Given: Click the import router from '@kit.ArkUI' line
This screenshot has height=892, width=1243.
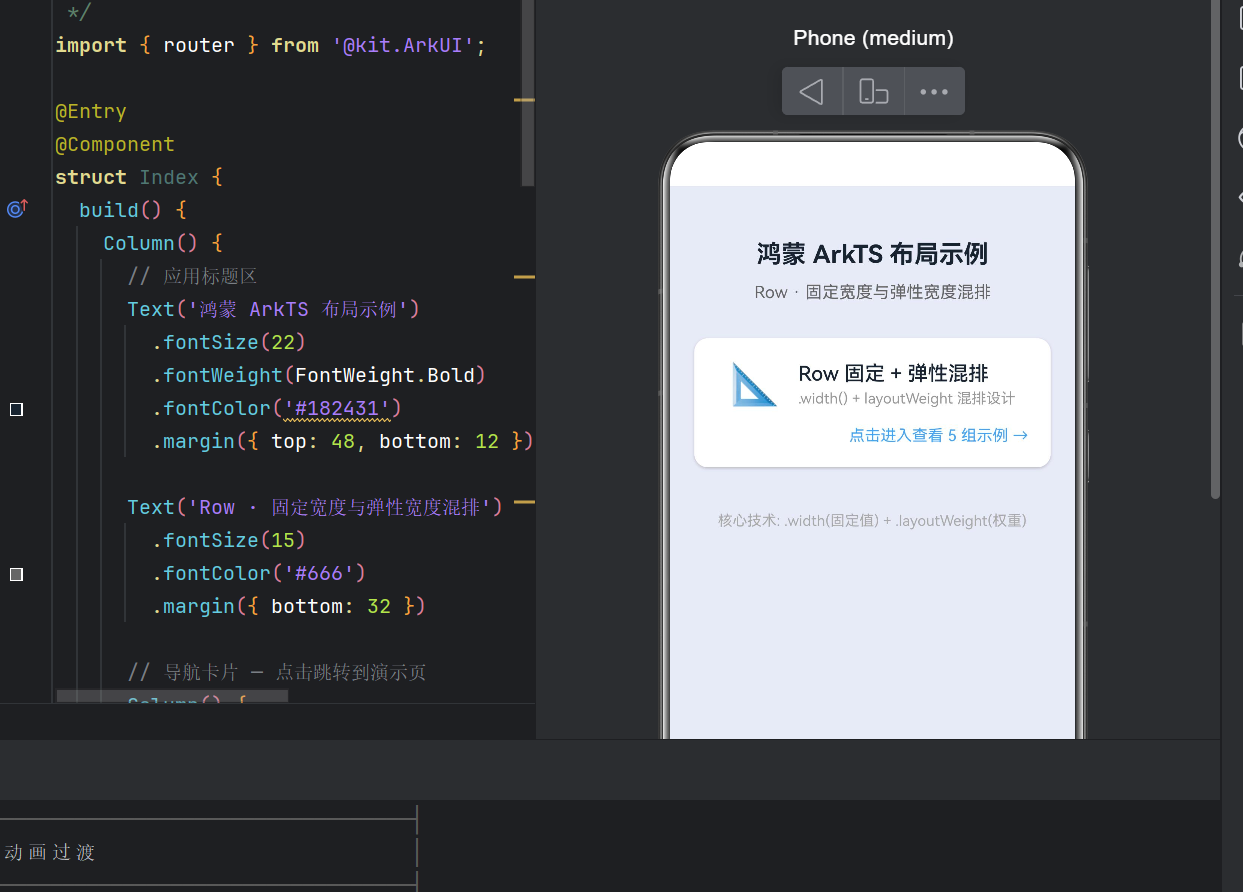Looking at the screenshot, I should [x=270, y=45].
